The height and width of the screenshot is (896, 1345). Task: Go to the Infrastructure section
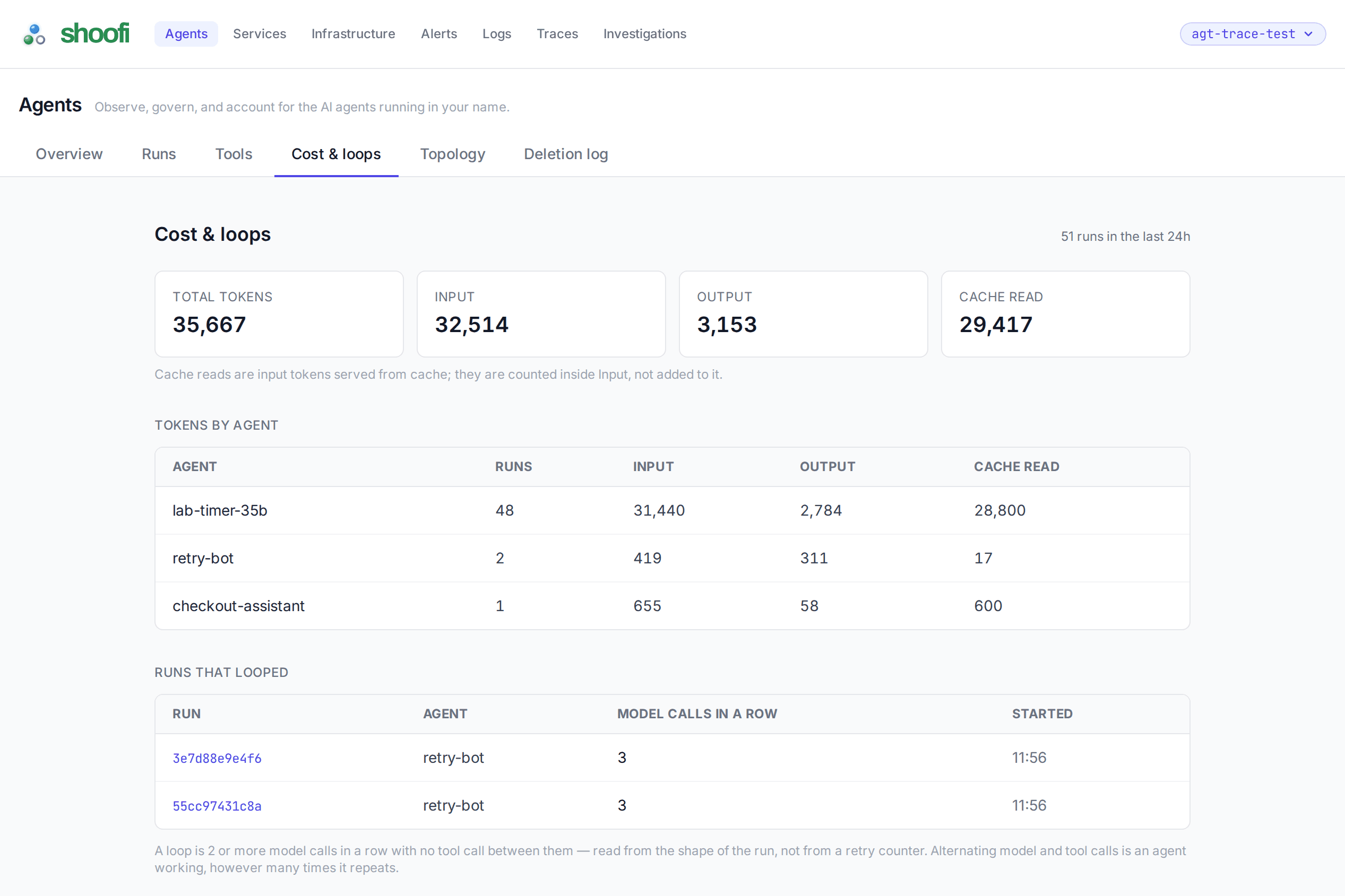click(354, 34)
